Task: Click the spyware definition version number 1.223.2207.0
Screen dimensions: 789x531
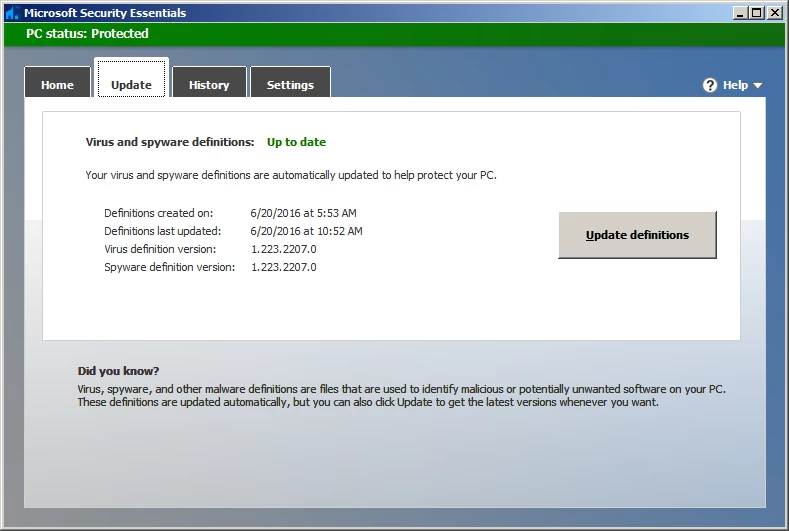Action: click(x=284, y=267)
